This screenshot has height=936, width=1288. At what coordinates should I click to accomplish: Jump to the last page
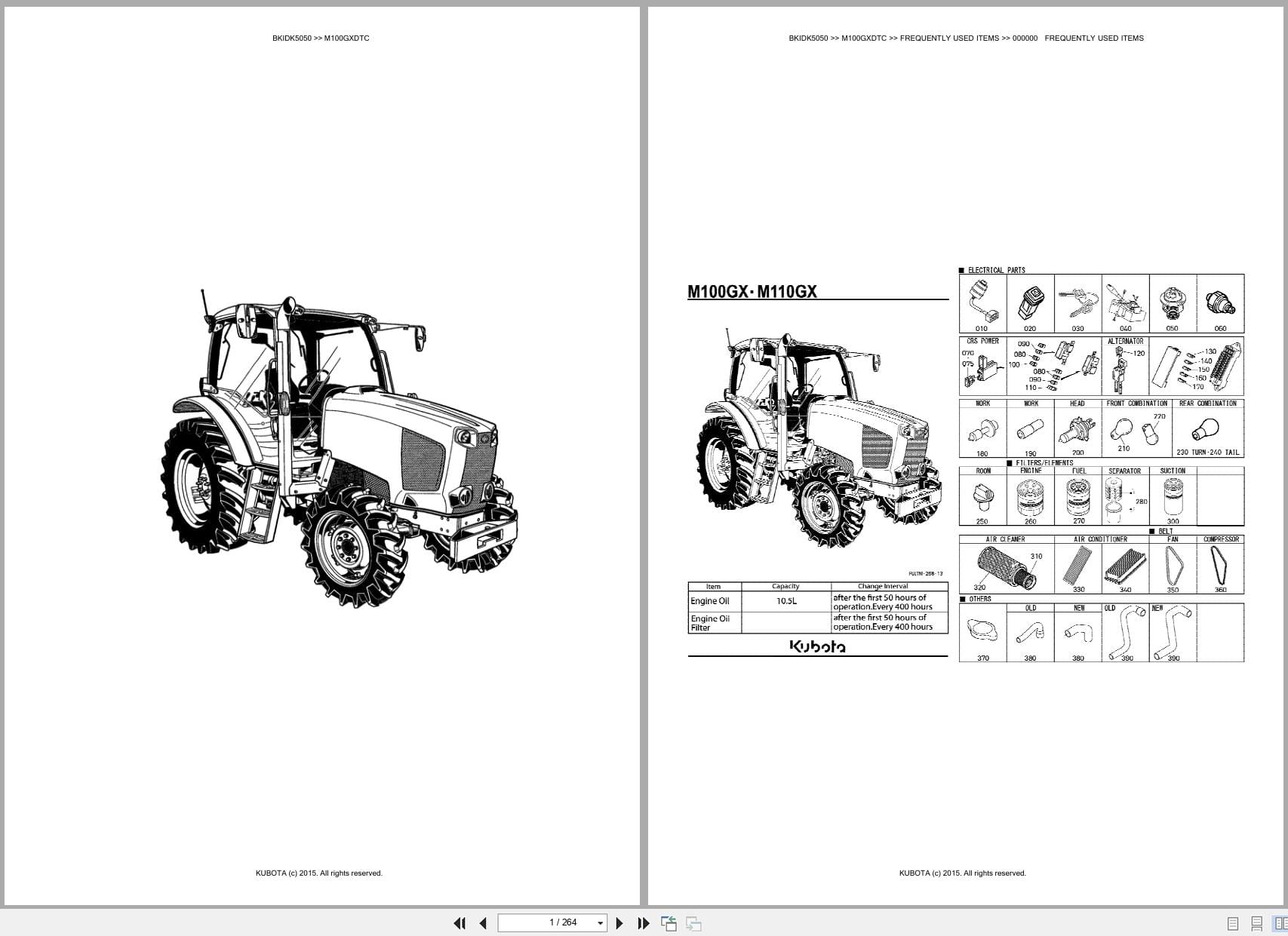point(644,923)
